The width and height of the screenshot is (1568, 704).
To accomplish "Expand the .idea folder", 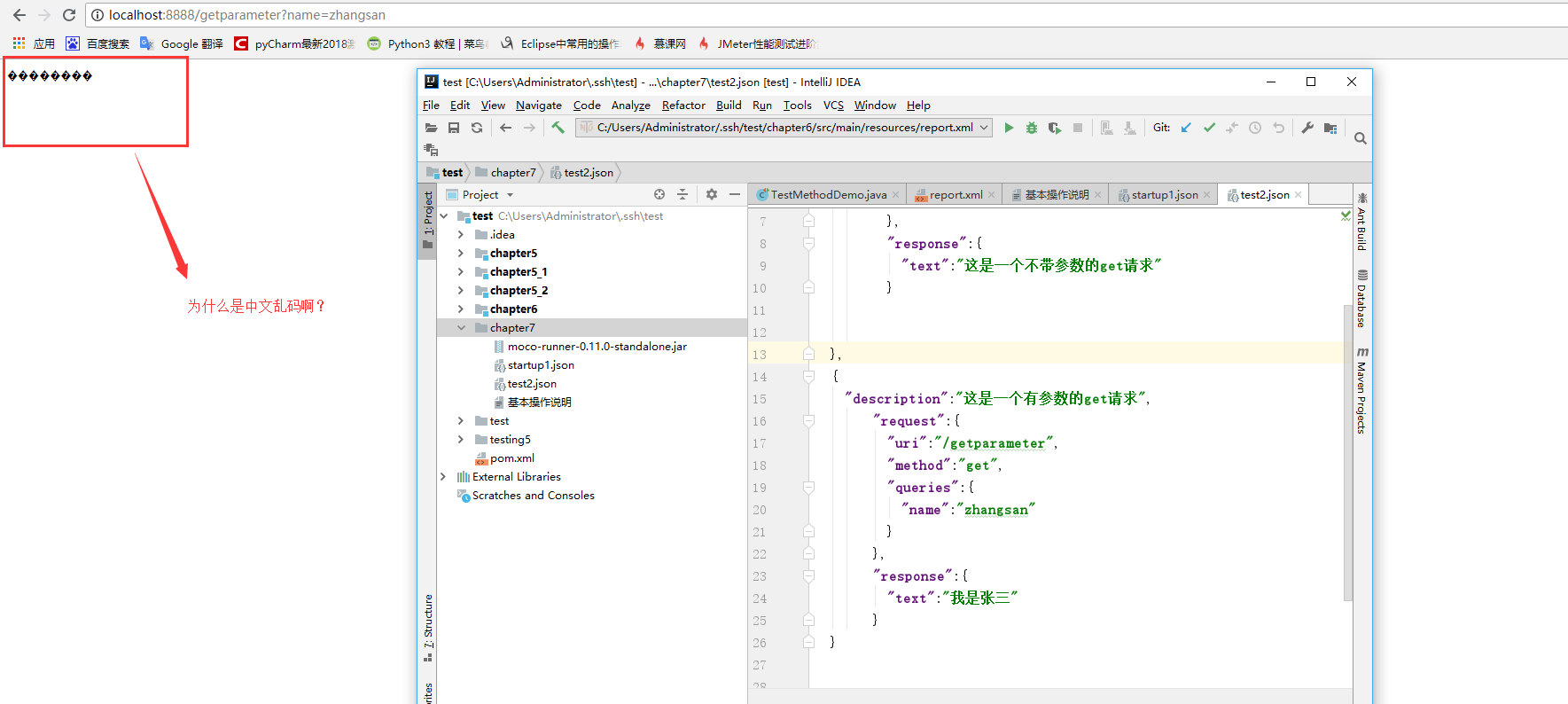I will (460, 235).
